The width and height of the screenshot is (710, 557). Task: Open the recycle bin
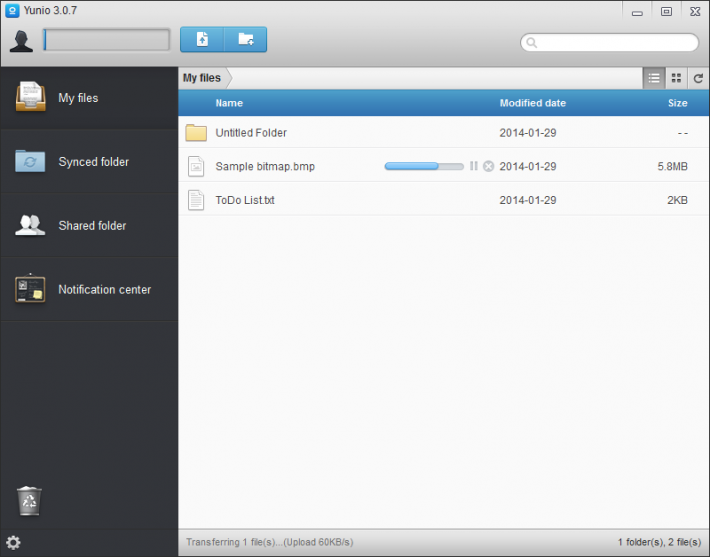click(29, 501)
